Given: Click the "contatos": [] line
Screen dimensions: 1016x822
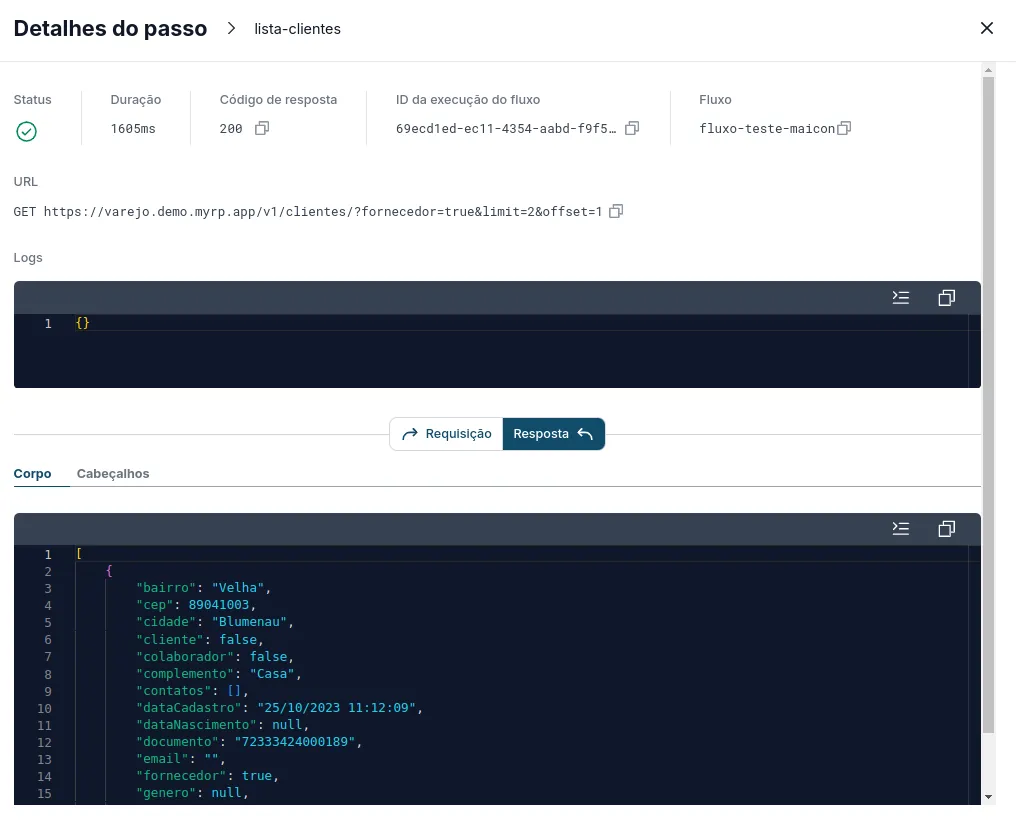Looking at the screenshot, I should pyautogui.click(x=192, y=691).
